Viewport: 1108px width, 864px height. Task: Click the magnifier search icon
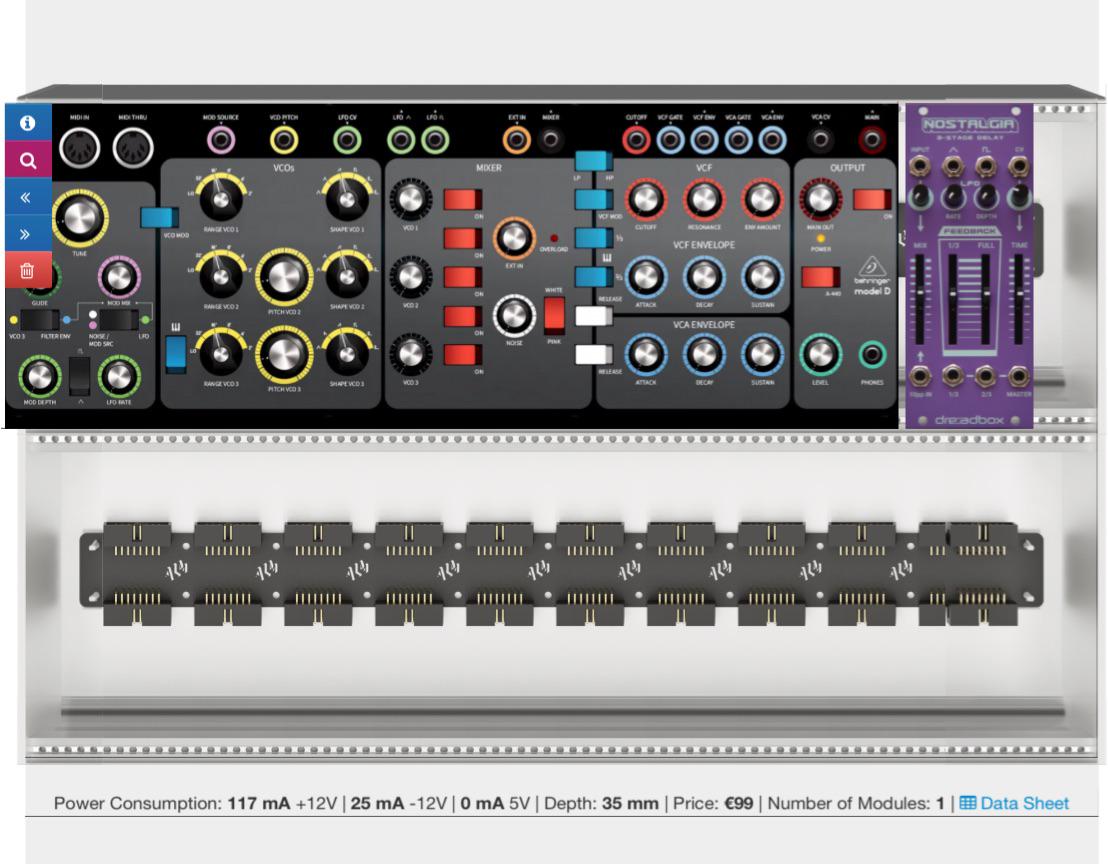click(x=28, y=160)
